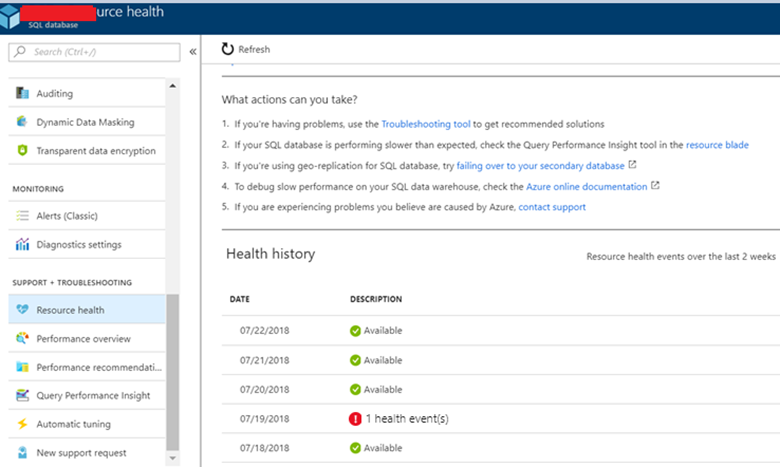Image resolution: width=780 pixels, height=467 pixels.
Task: Click 'What actions can you take?' heading
Action: 290,99
